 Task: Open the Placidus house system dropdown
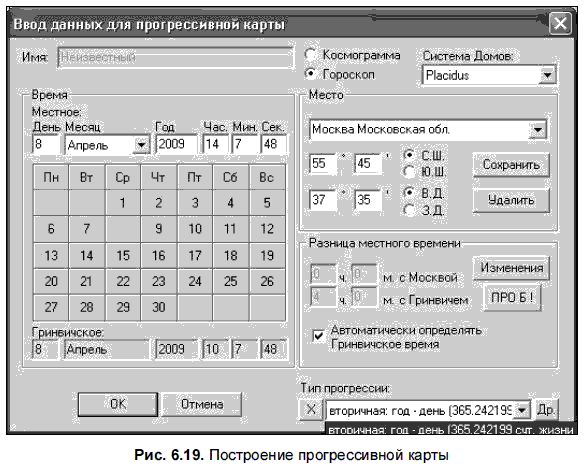click(548, 75)
